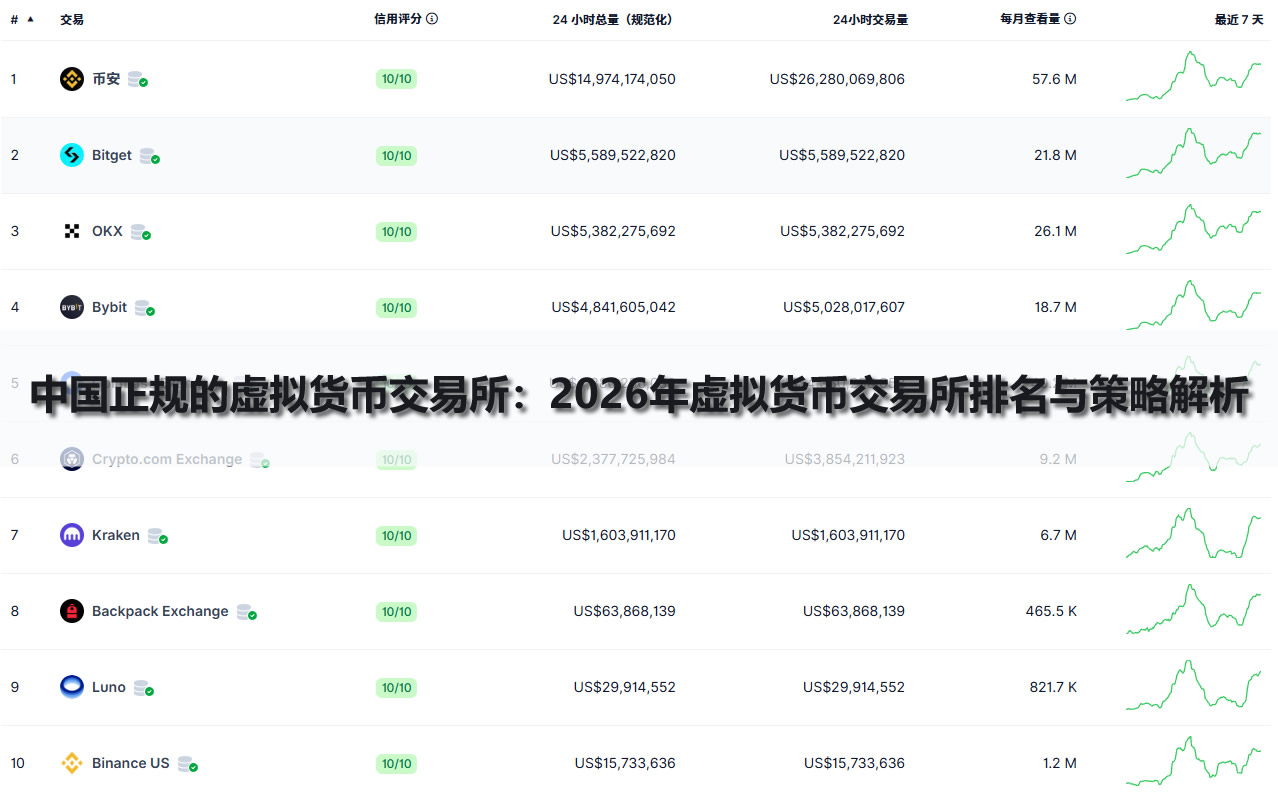1278x797 pixels.
Task: Click the value US$3,854,211,923
Action: (x=844, y=459)
